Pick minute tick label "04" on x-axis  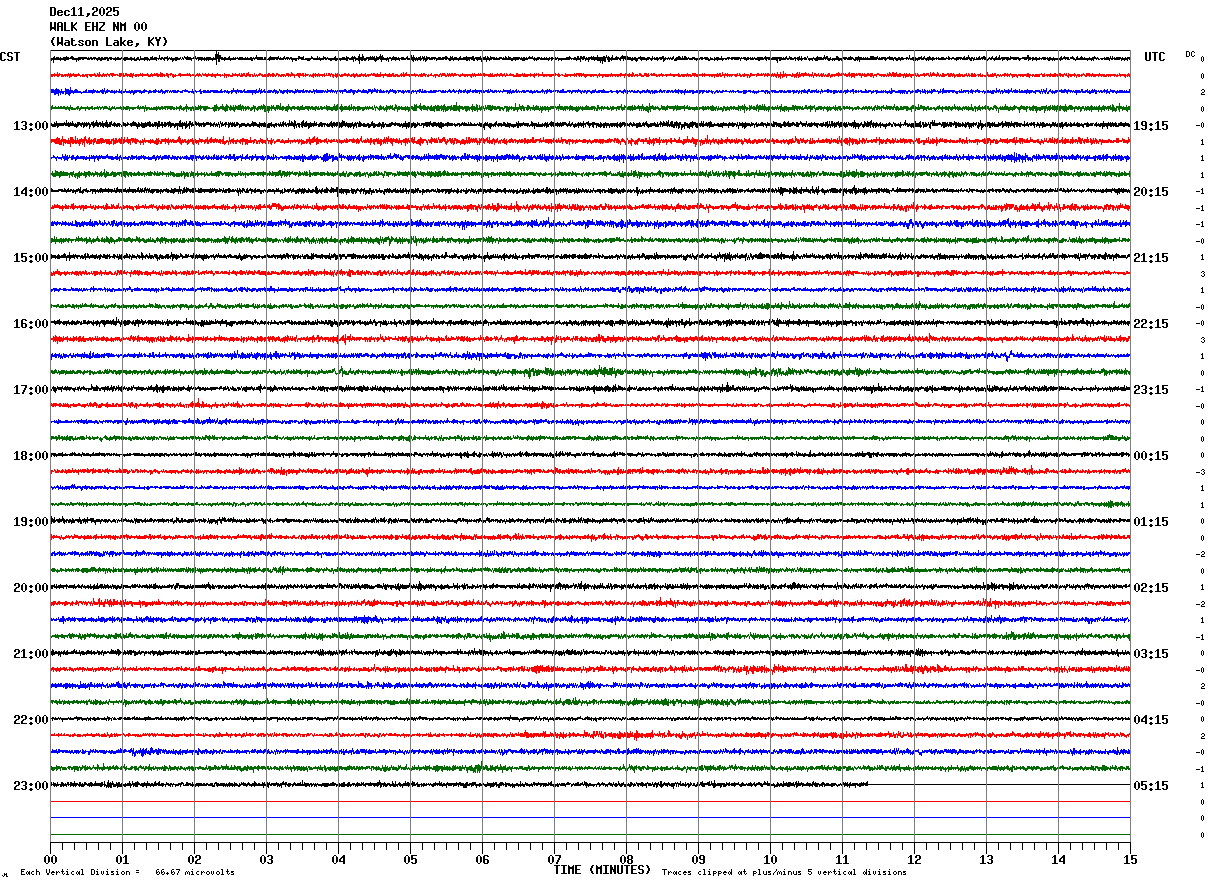pos(338,859)
